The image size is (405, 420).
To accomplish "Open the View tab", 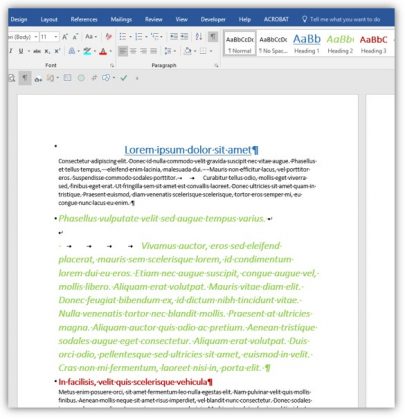I will tap(182, 19).
